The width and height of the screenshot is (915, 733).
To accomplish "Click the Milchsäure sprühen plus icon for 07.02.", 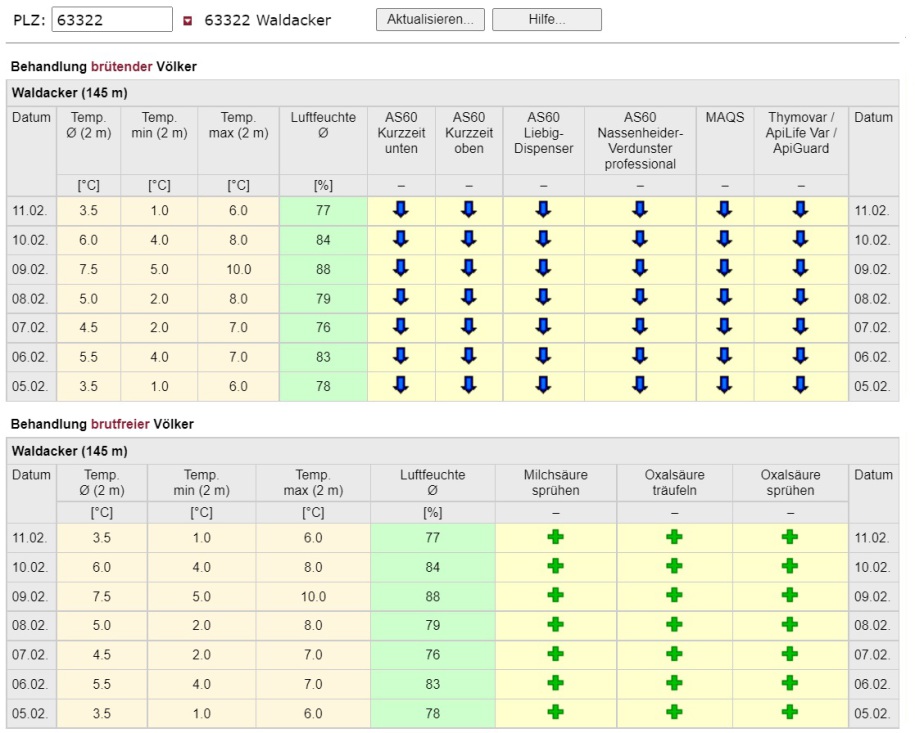I will 555,654.
